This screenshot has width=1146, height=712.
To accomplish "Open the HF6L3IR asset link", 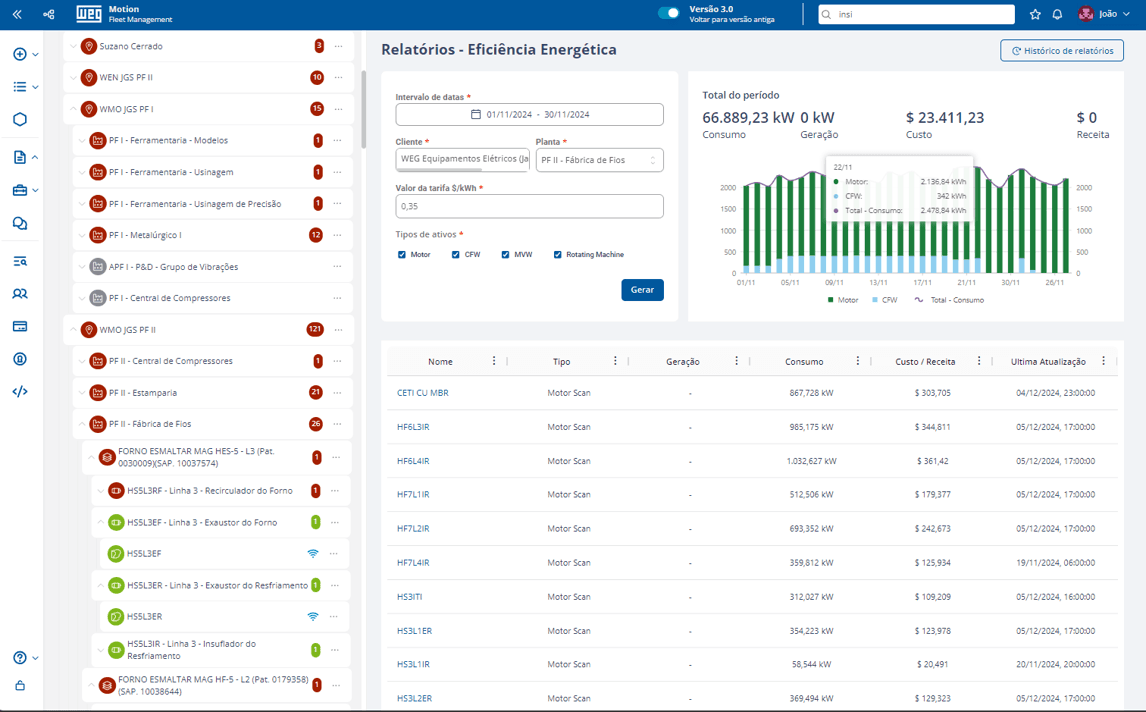I will [x=413, y=427].
